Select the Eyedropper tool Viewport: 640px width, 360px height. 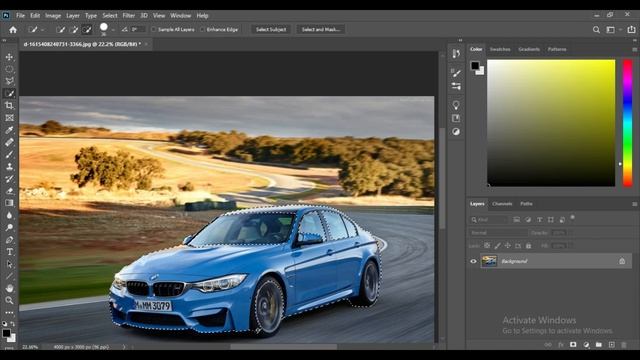point(9,130)
